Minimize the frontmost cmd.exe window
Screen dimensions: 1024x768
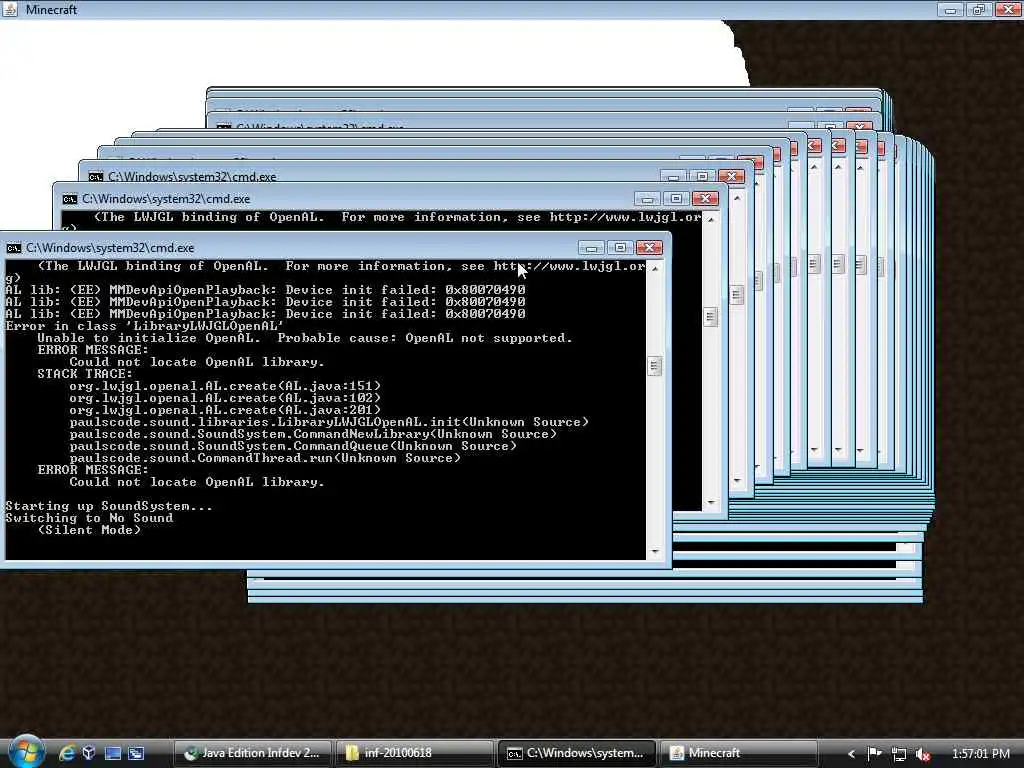pyautogui.click(x=591, y=248)
